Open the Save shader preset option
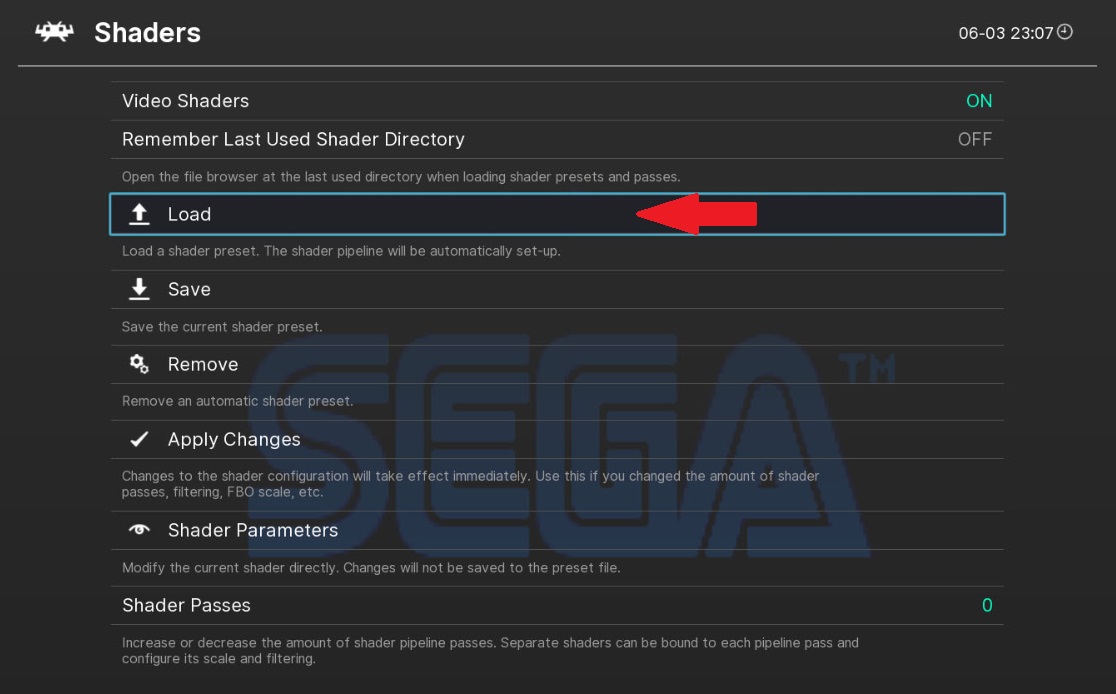This screenshot has height=694, width=1116. pos(189,289)
